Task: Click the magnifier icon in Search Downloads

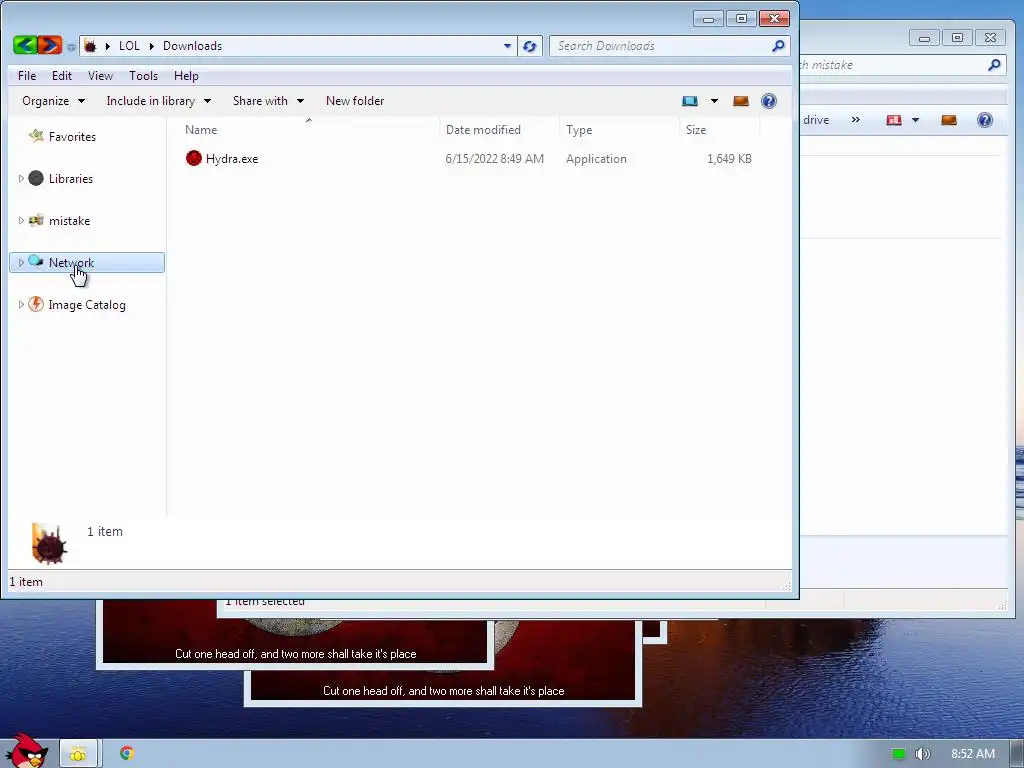Action: point(778,46)
